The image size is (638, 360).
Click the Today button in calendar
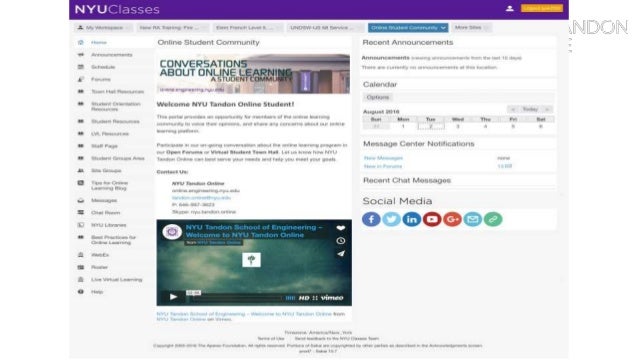click(x=530, y=109)
